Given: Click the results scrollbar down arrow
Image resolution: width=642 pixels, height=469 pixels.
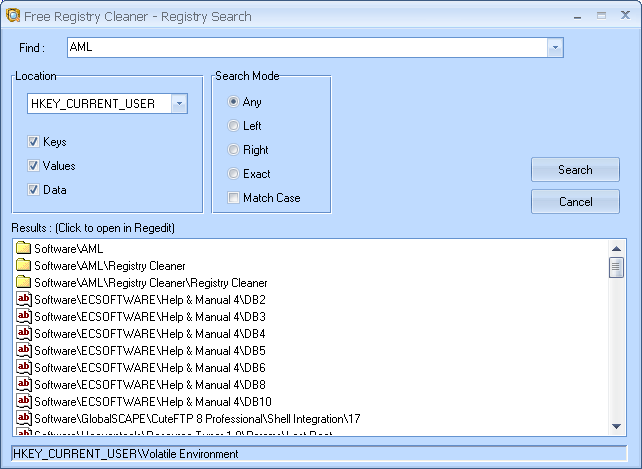Looking at the screenshot, I should click(x=616, y=426).
